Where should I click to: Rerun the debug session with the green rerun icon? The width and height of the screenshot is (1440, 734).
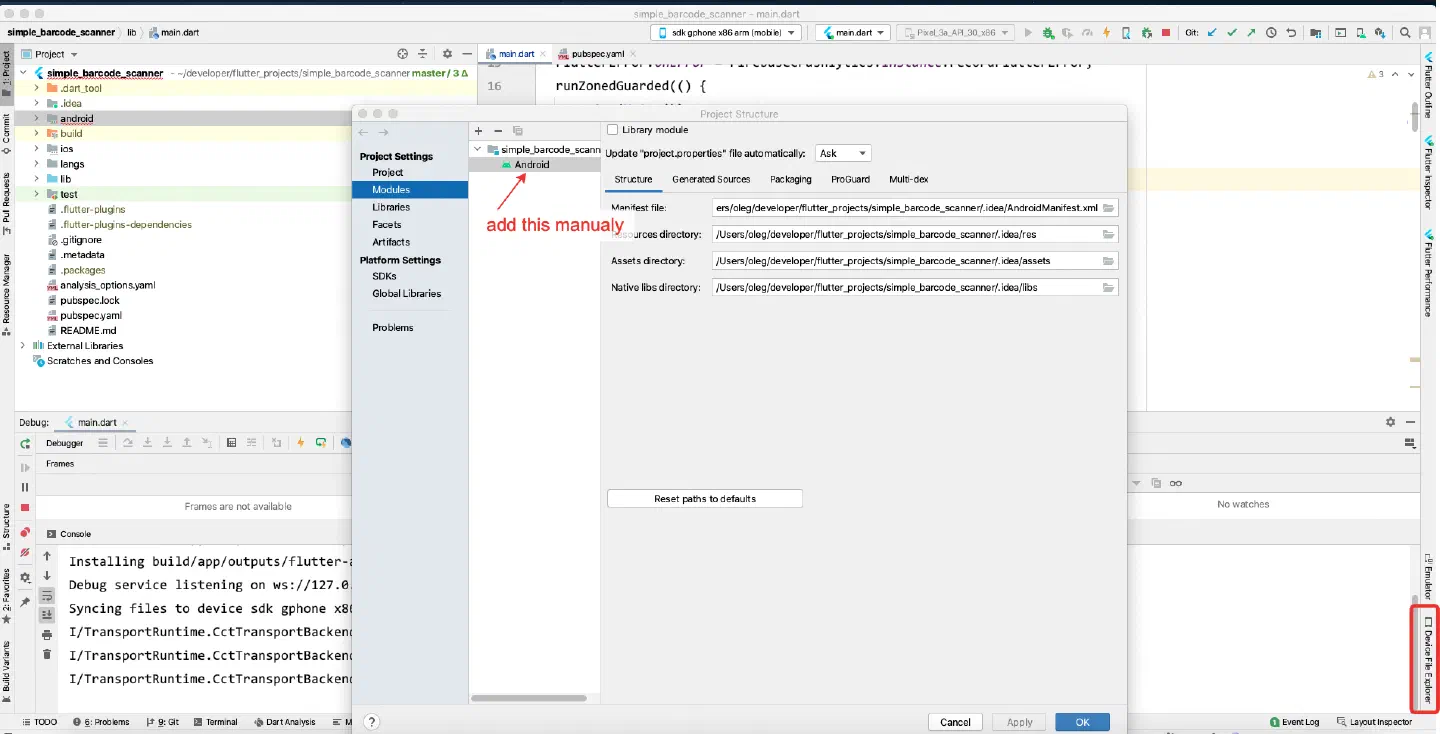[x=25, y=443]
